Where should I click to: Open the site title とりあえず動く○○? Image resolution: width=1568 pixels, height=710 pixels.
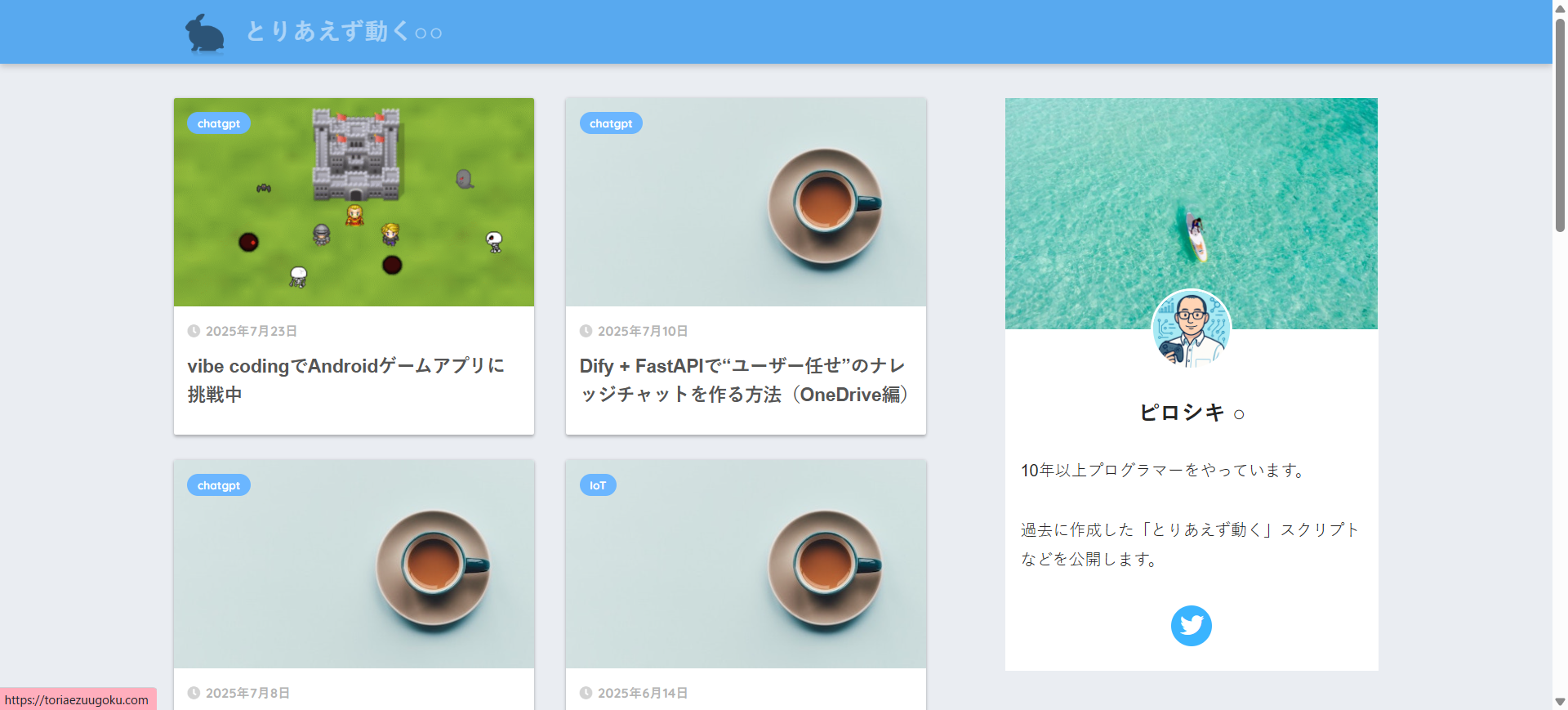click(x=344, y=32)
